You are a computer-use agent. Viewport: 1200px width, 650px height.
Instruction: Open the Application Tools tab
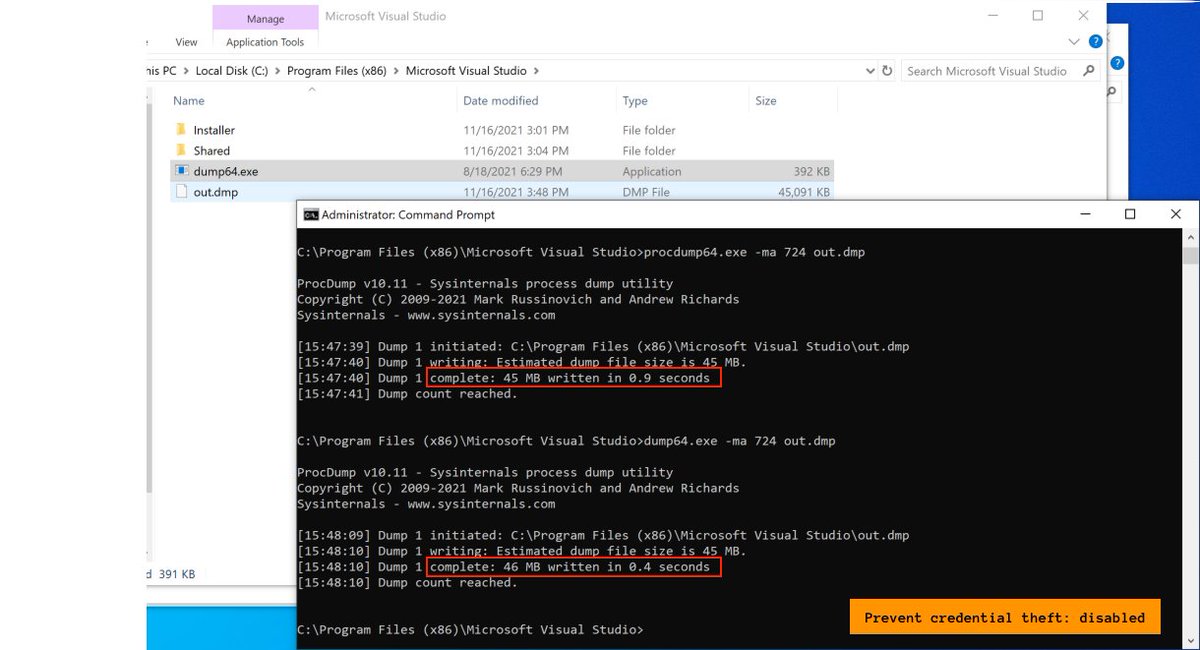click(x=265, y=42)
